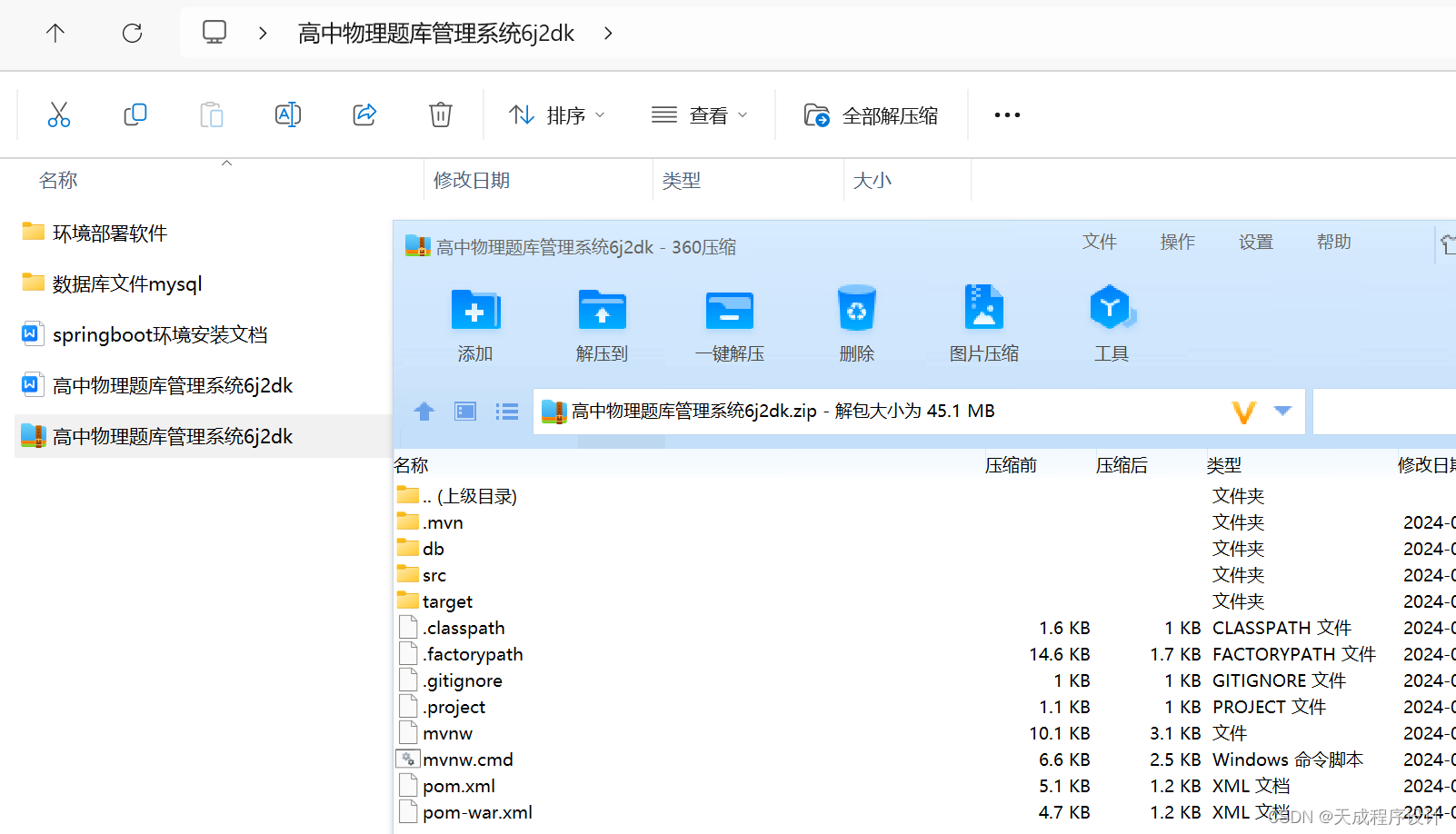Toggle list view in the archive window
This screenshot has width=1456, height=834.
506,411
